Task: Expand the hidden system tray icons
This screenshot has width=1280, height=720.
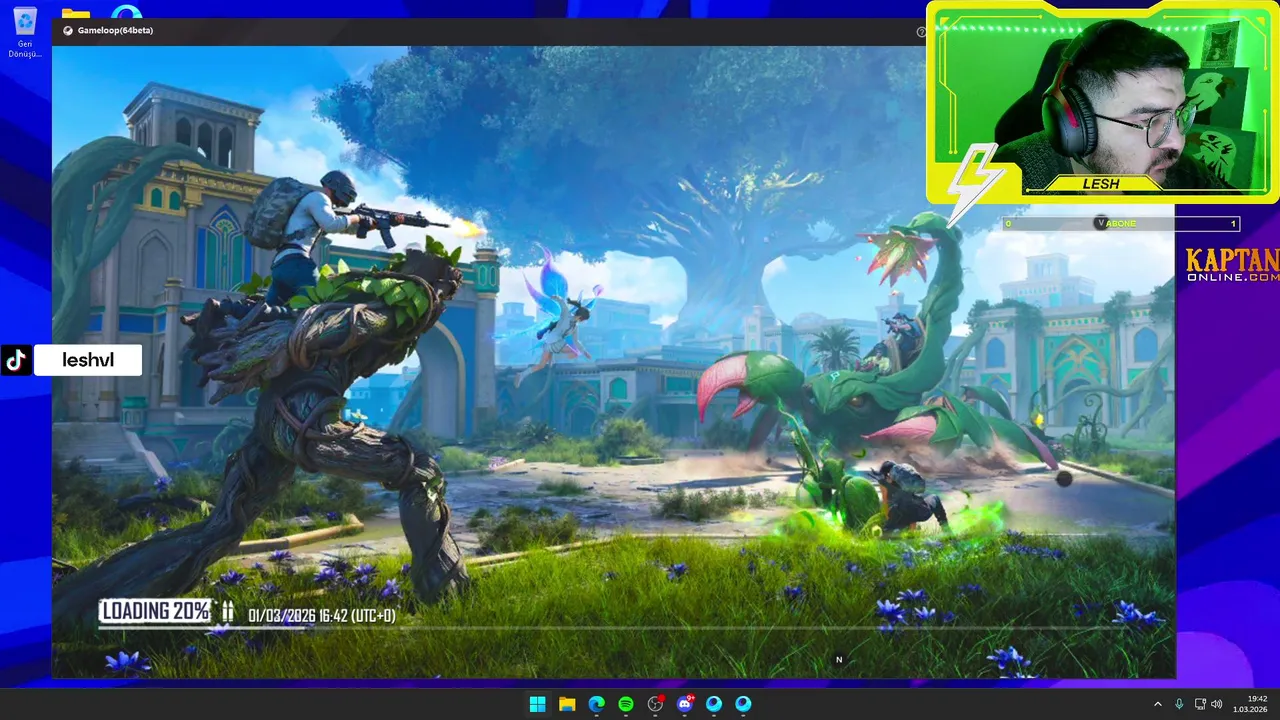Action: [1158, 704]
